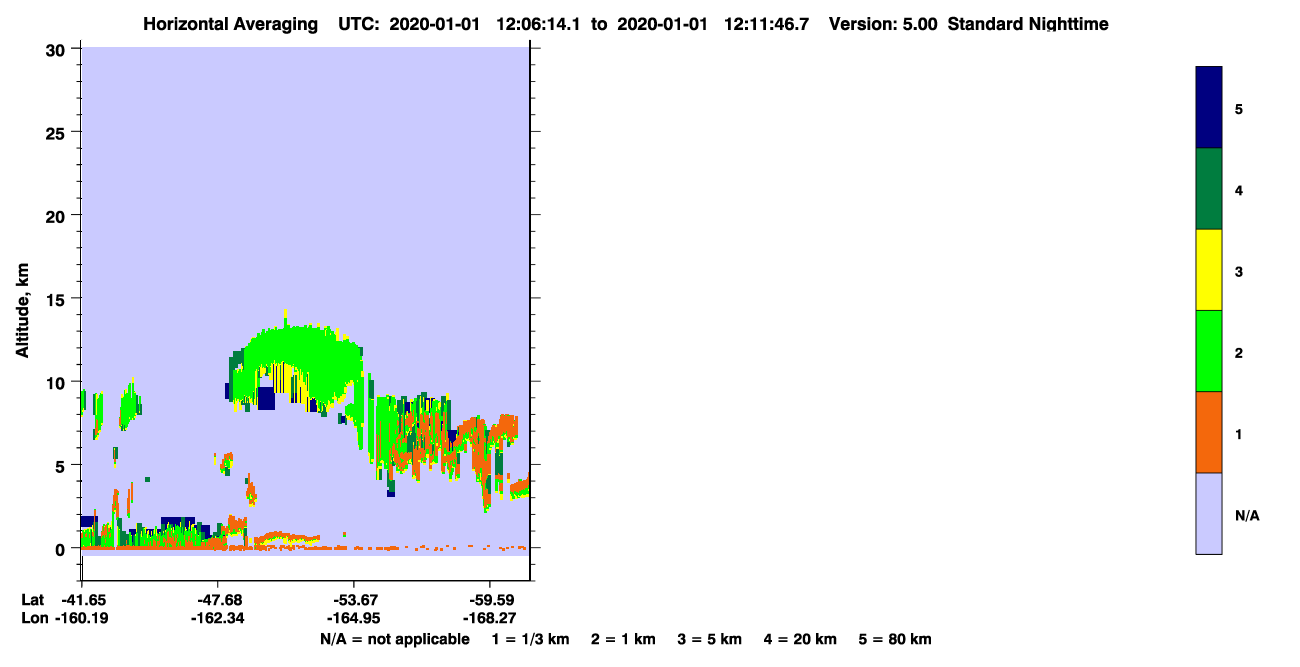Click the 'Version: 5.00' text
Screen dimensions: 1300x667
[883, 24]
